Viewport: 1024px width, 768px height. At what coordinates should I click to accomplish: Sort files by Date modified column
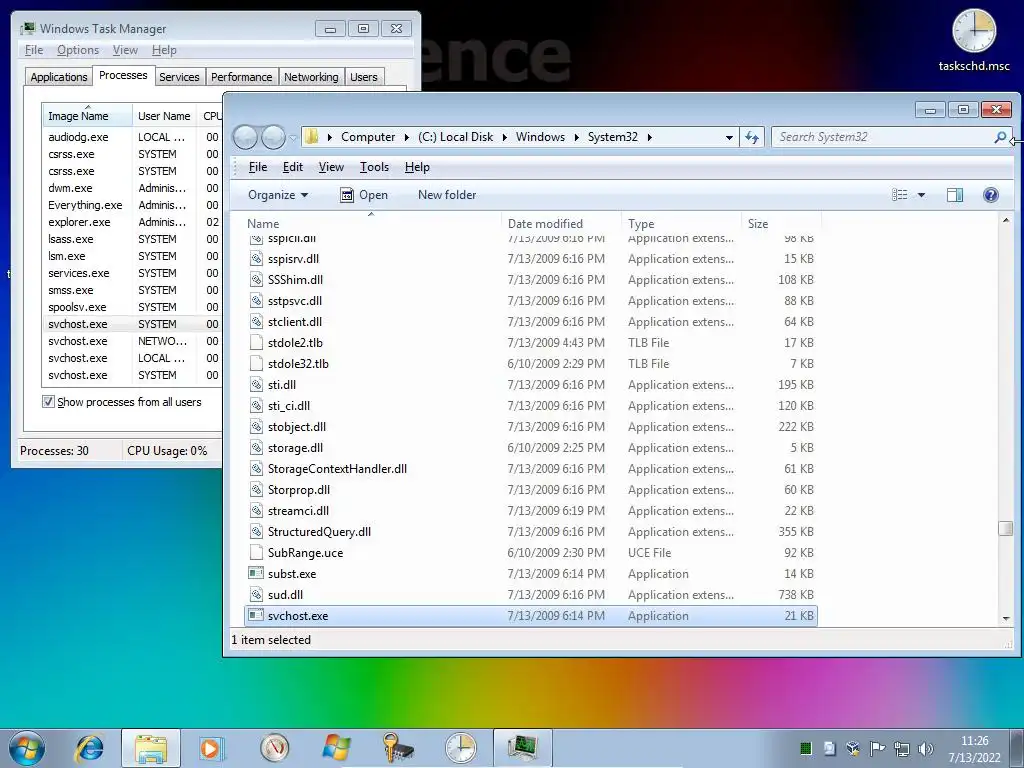[x=561, y=223]
